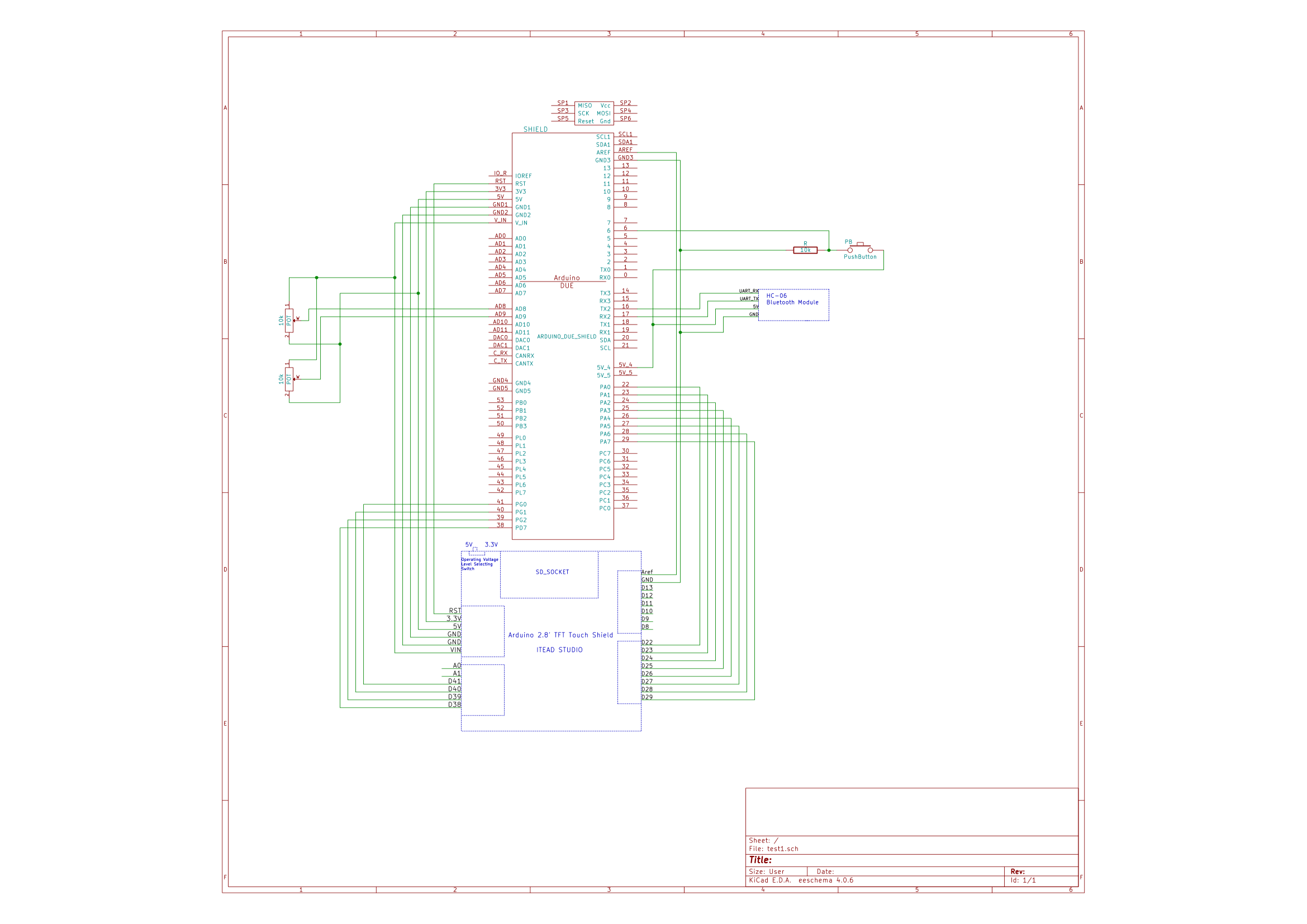Click the CANTX pin name

524,364
